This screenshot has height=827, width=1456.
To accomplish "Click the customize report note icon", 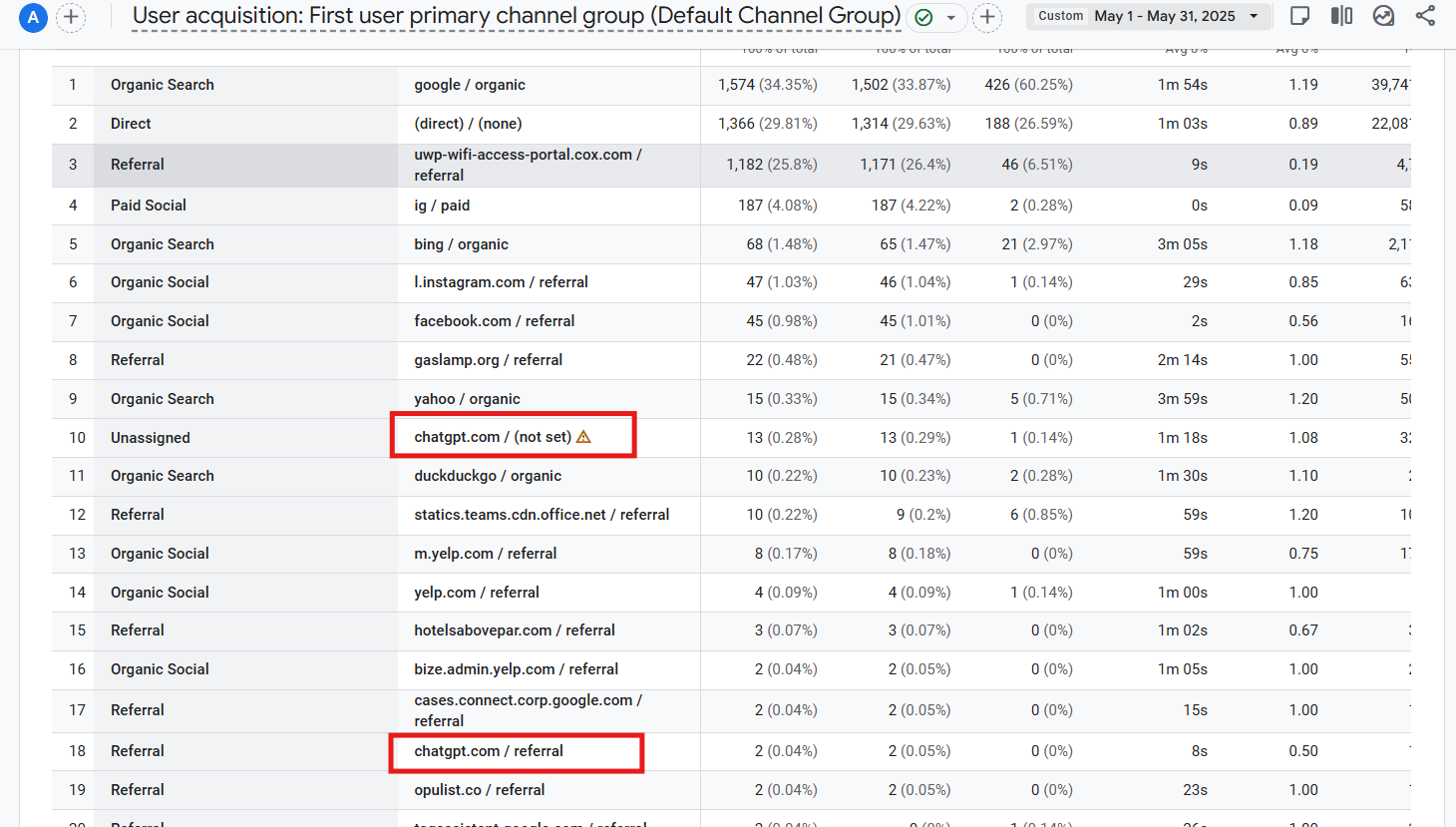I will click(x=1300, y=16).
